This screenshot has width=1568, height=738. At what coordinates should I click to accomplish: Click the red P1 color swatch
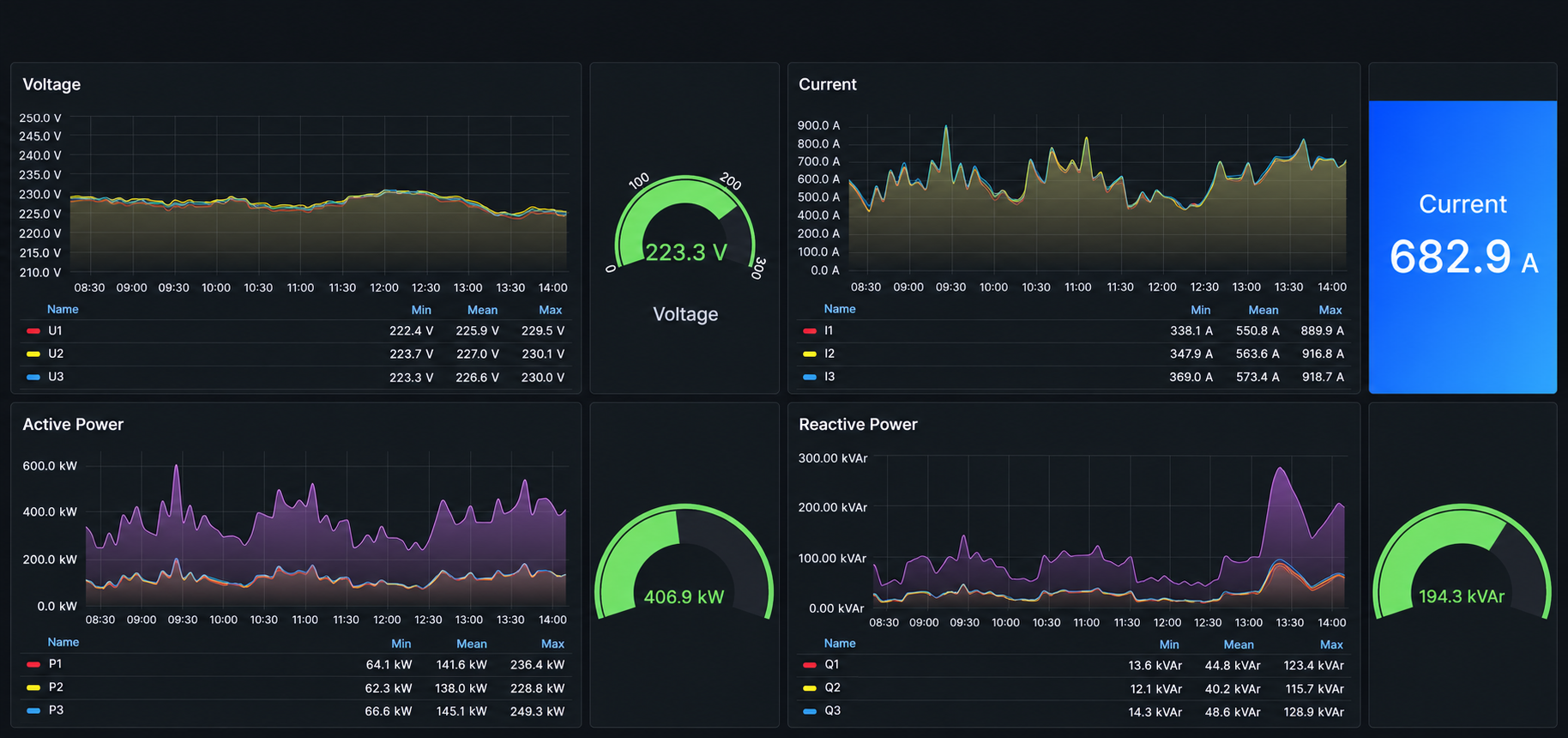(x=33, y=664)
